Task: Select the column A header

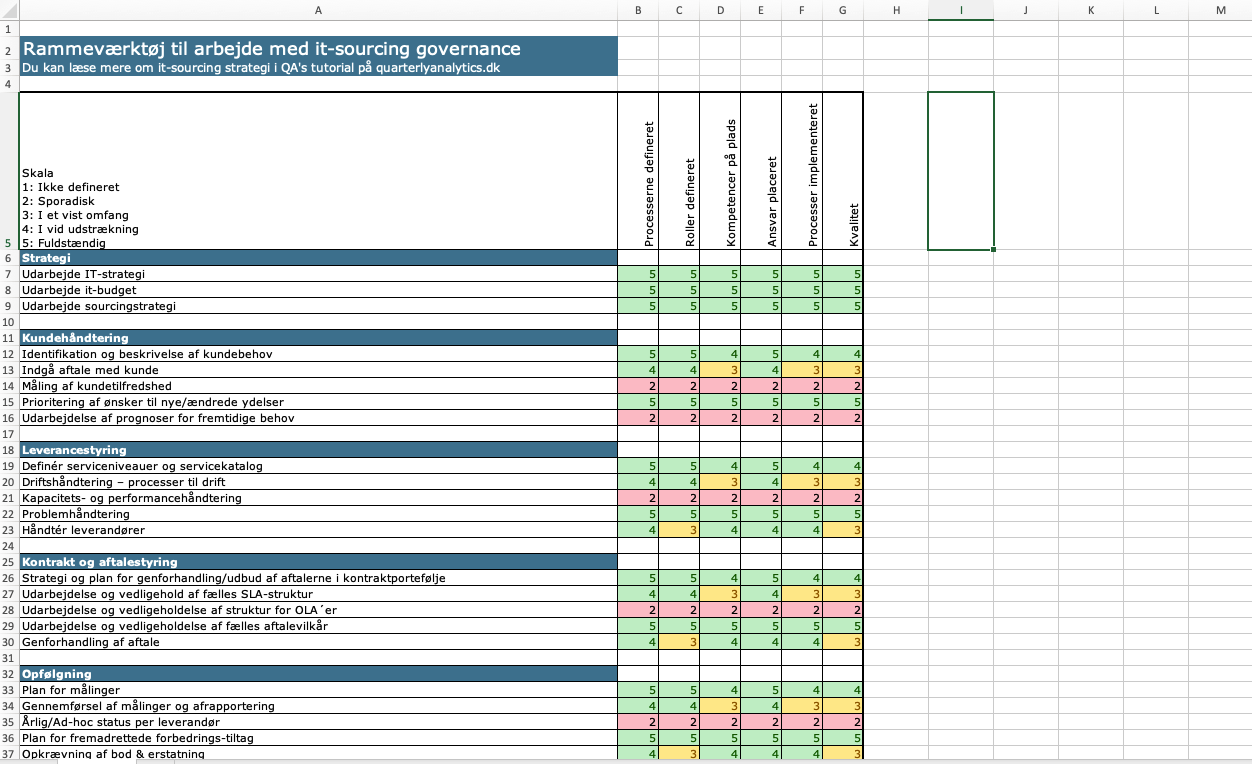Action: pos(318,10)
